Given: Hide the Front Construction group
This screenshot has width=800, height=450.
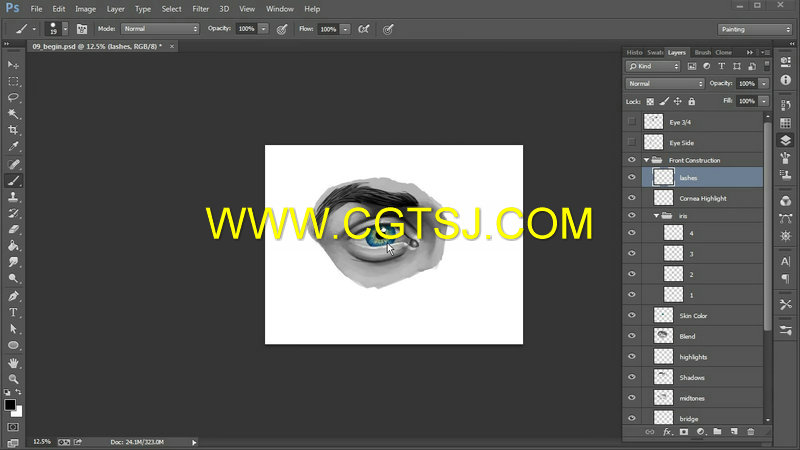Looking at the screenshot, I should point(632,160).
